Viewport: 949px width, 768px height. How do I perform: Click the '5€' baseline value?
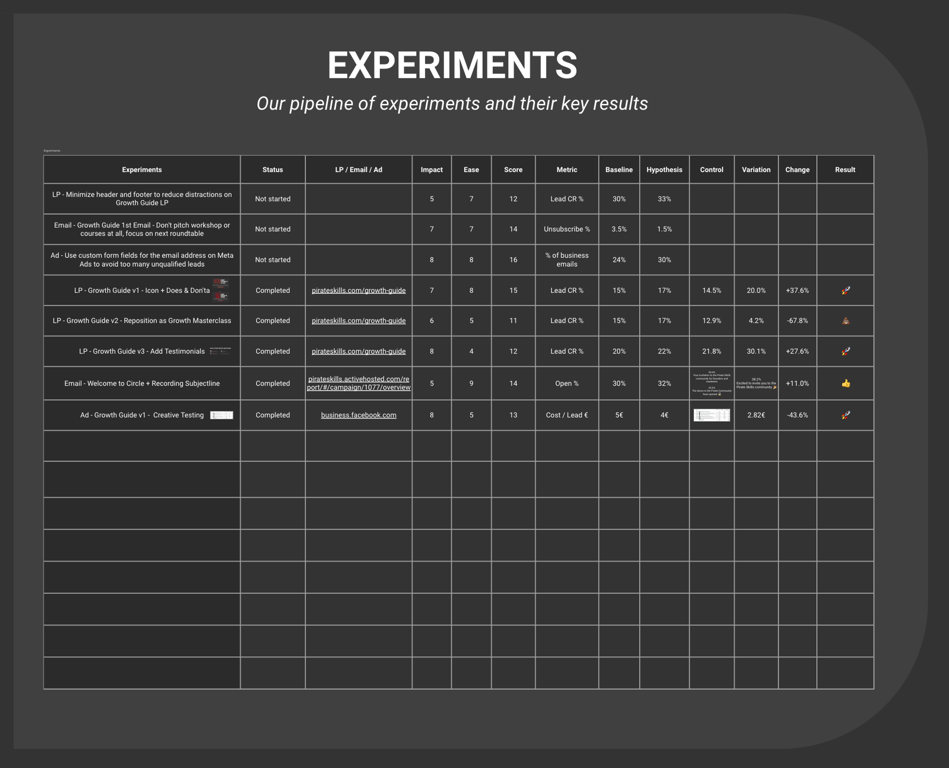[619, 415]
